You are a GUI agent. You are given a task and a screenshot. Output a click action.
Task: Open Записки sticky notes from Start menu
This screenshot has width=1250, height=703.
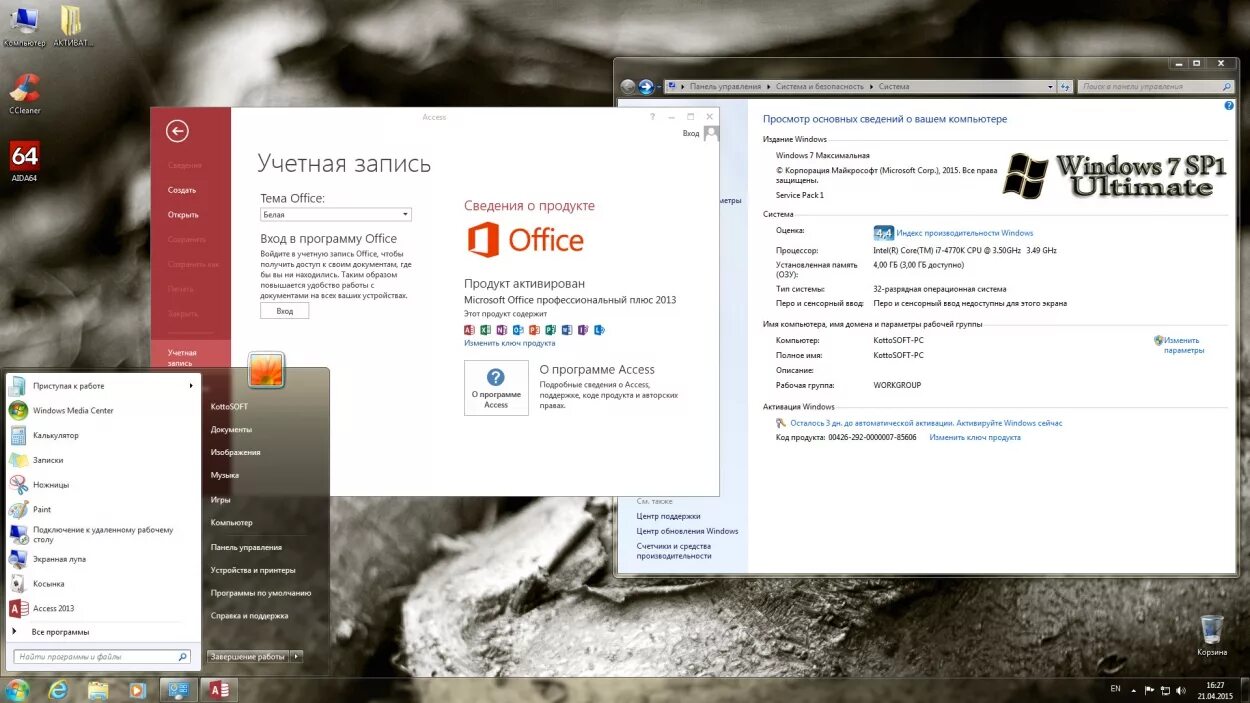click(x=103, y=460)
